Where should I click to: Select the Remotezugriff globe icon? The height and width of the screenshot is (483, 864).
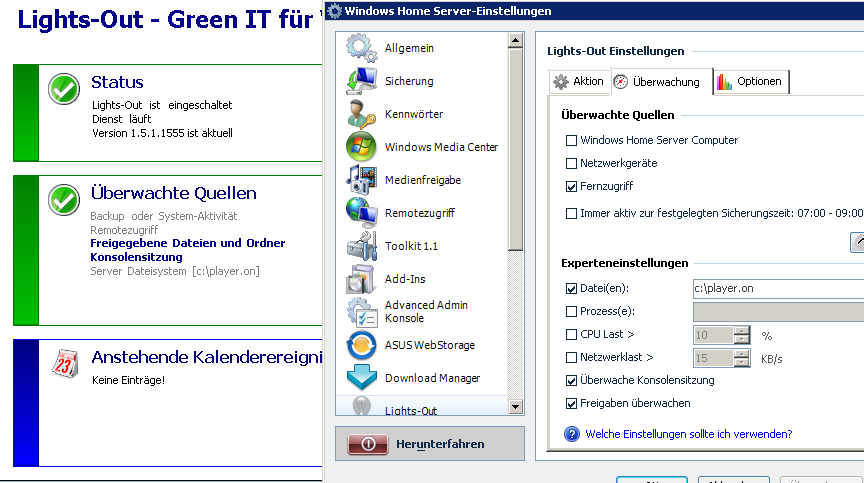tap(361, 213)
